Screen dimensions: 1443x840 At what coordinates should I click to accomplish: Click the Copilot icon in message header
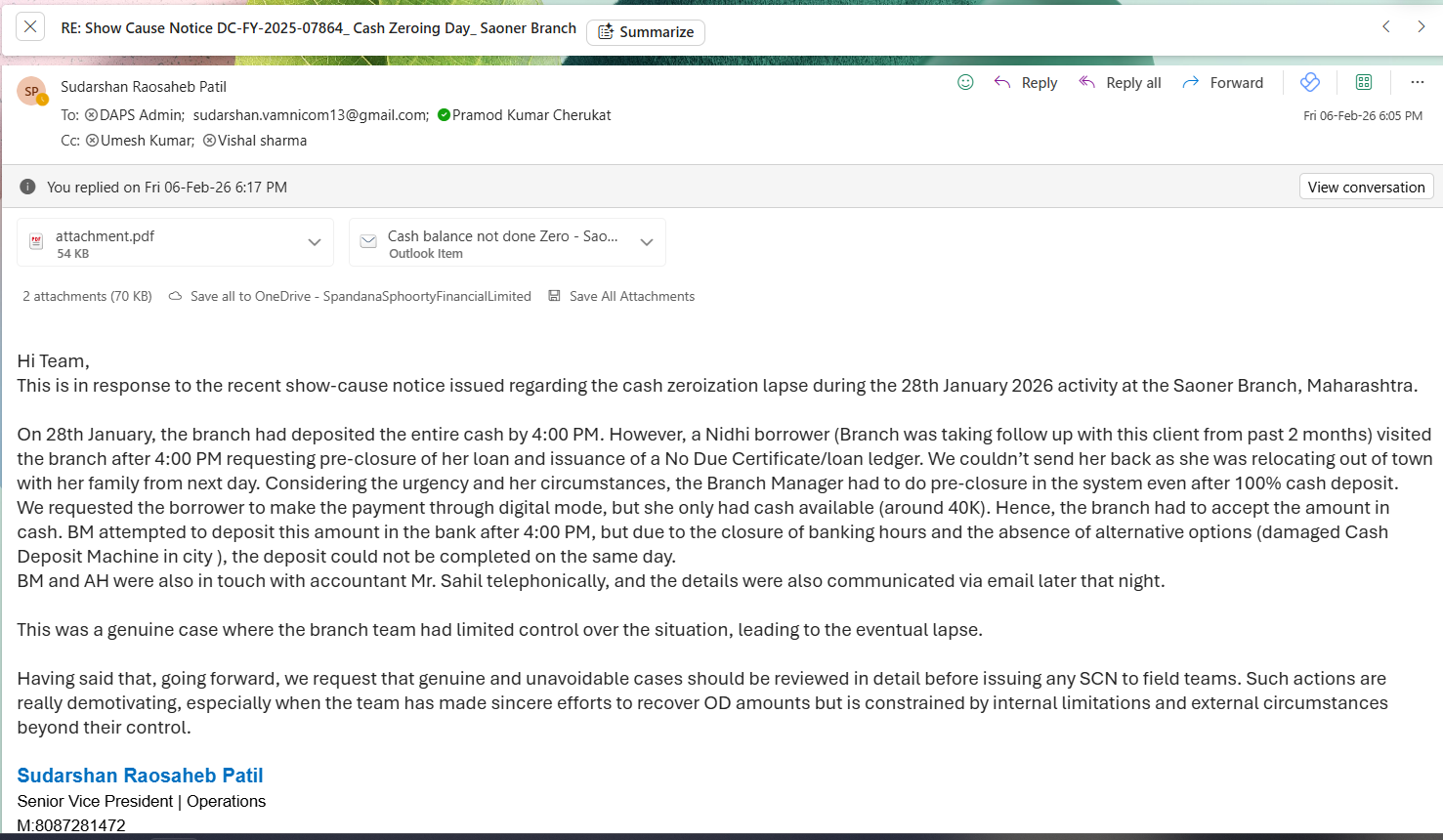pyautogui.click(x=1310, y=83)
